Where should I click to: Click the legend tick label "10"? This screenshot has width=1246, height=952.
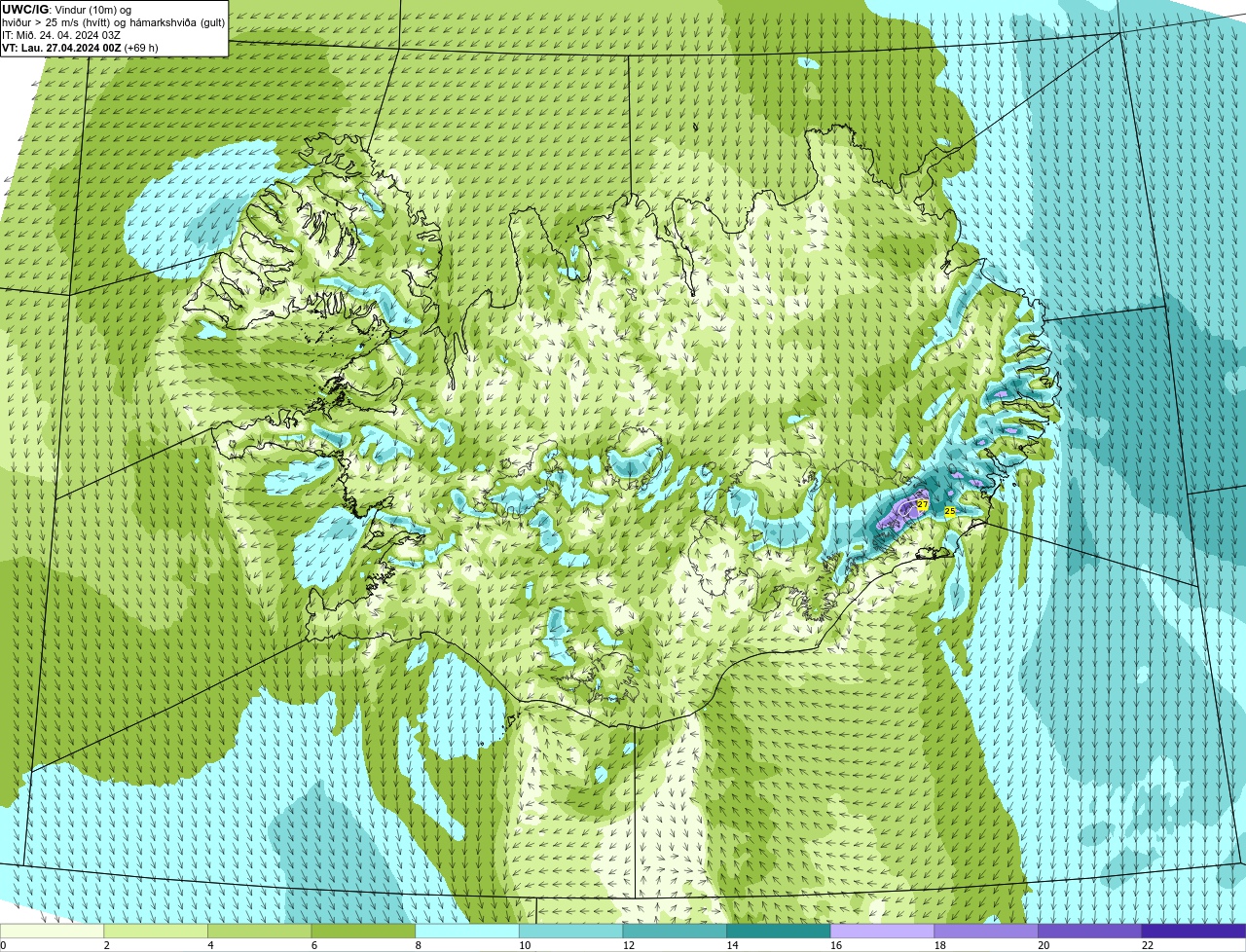pos(525,945)
